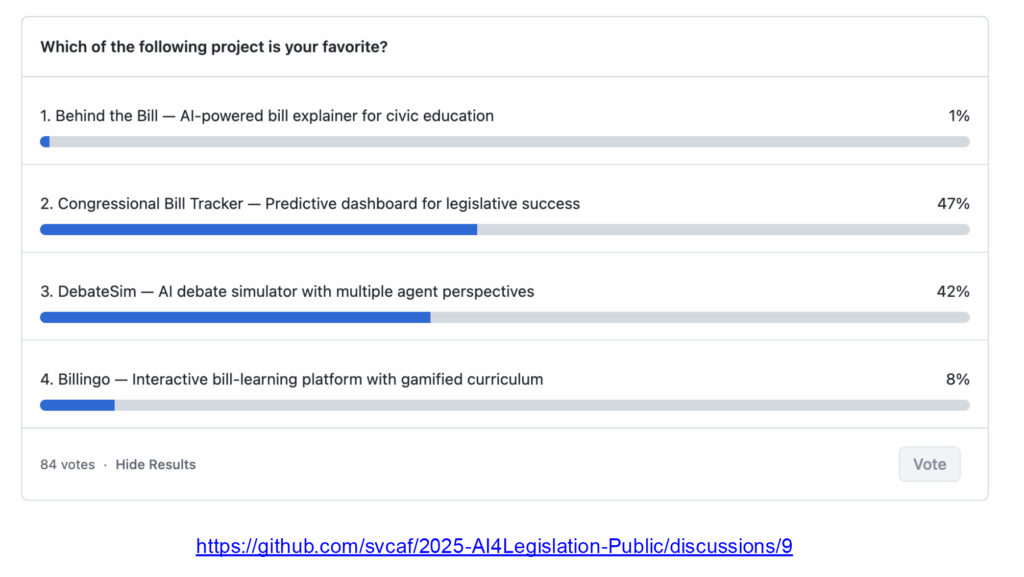Click gray unfilled portion of the Billingo bar
This screenshot has height=577, width=1024.
click(x=542, y=406)
